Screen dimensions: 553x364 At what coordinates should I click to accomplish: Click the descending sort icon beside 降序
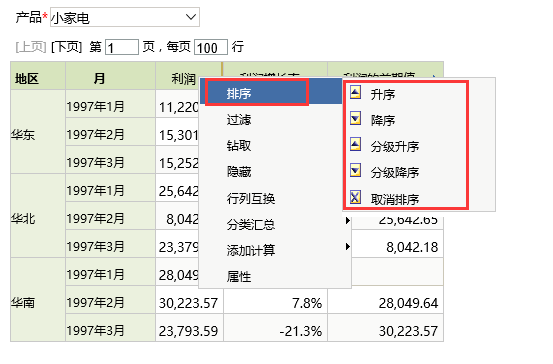pos(355,119)
